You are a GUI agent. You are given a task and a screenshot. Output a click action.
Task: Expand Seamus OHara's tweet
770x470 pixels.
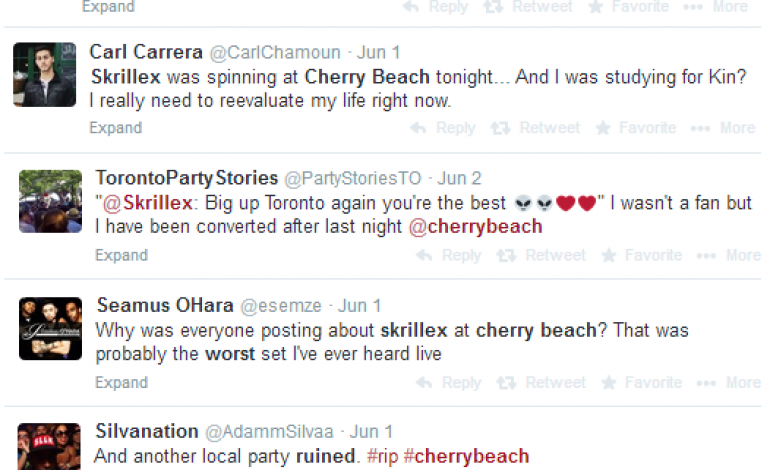[x=121, y=382]
